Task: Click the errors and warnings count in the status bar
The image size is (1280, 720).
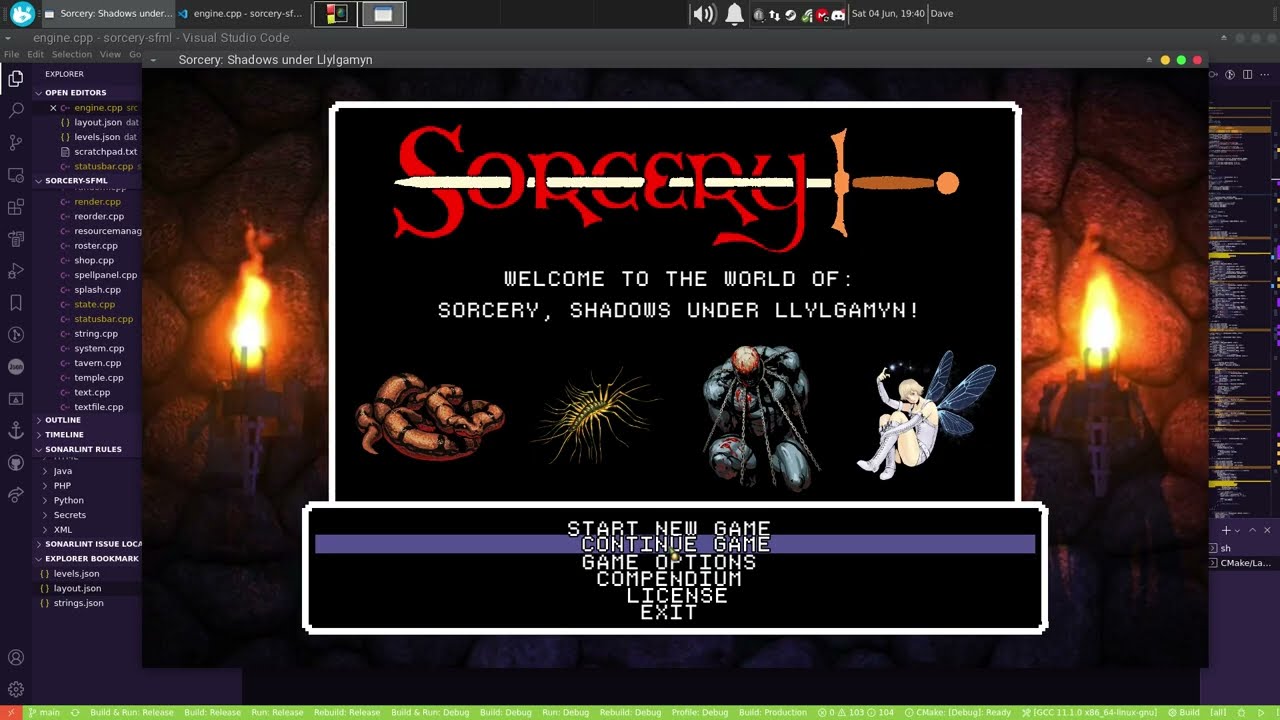Action: click(x=856, y=712)
